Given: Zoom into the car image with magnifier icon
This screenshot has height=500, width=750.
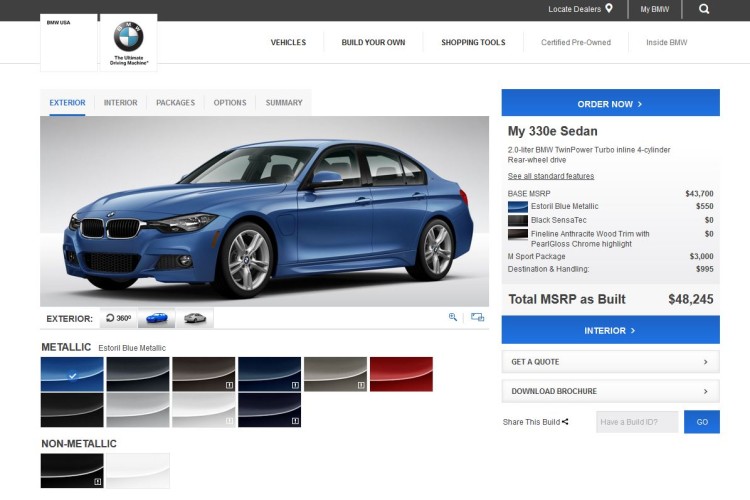Looking at the screenshot, I should click(x=452, y=317).
